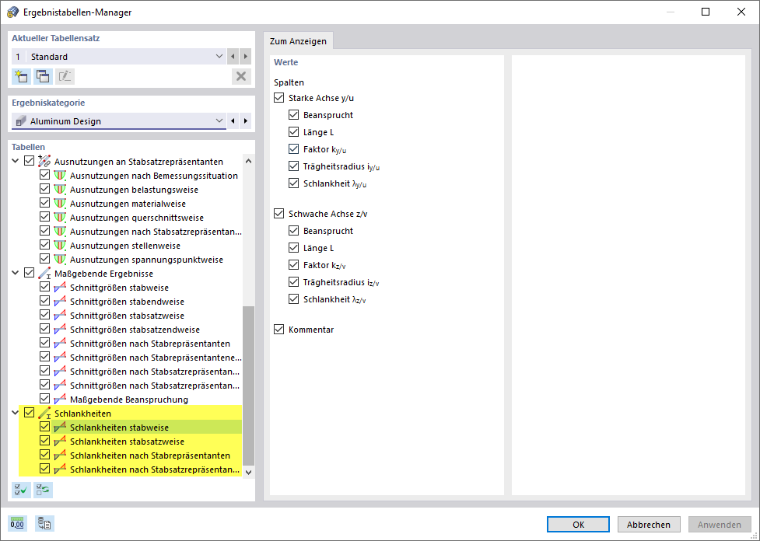Click the Abbrechen button

(x=649, y=525)
